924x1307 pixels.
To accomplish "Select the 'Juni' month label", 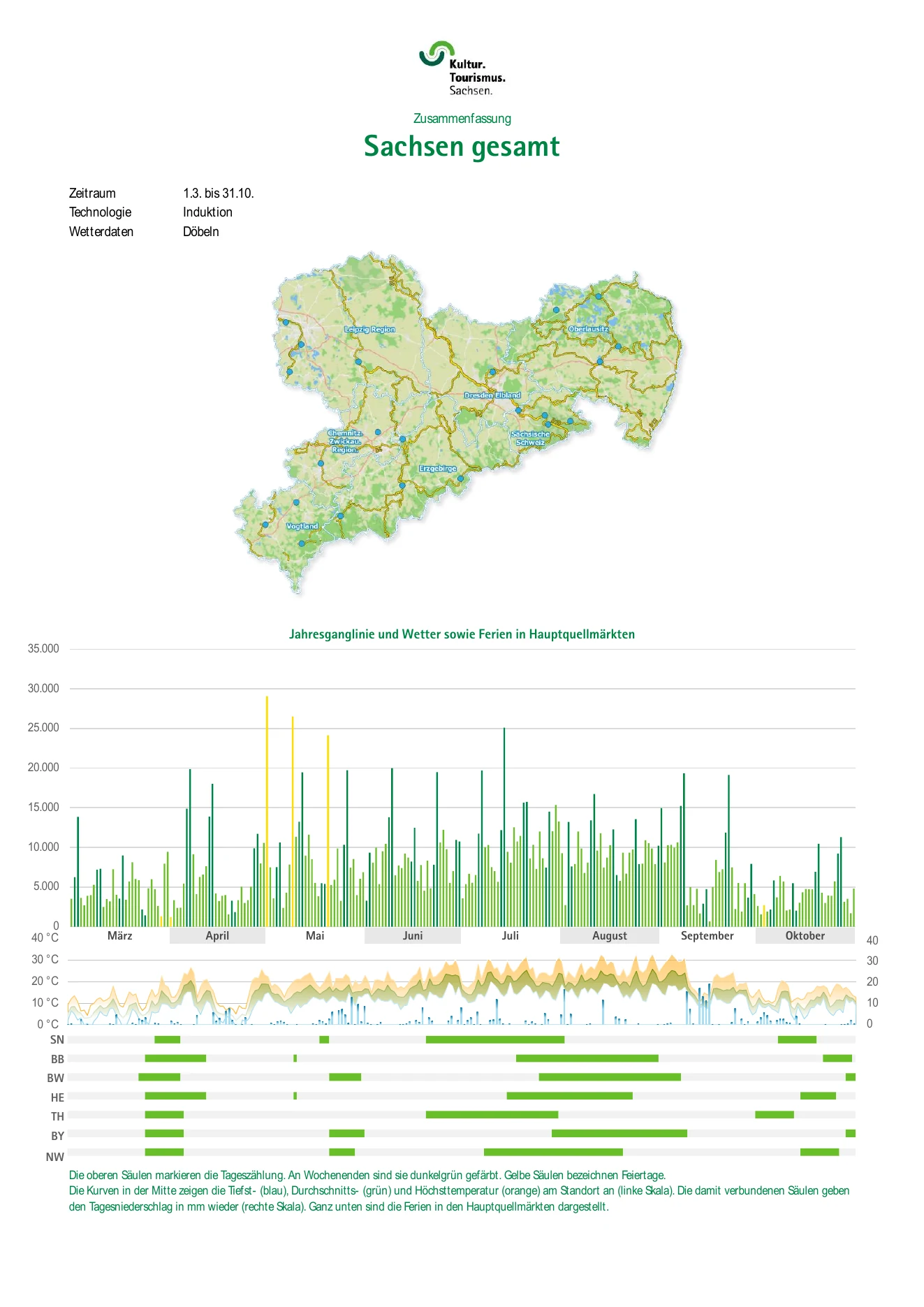I will 413,936.
